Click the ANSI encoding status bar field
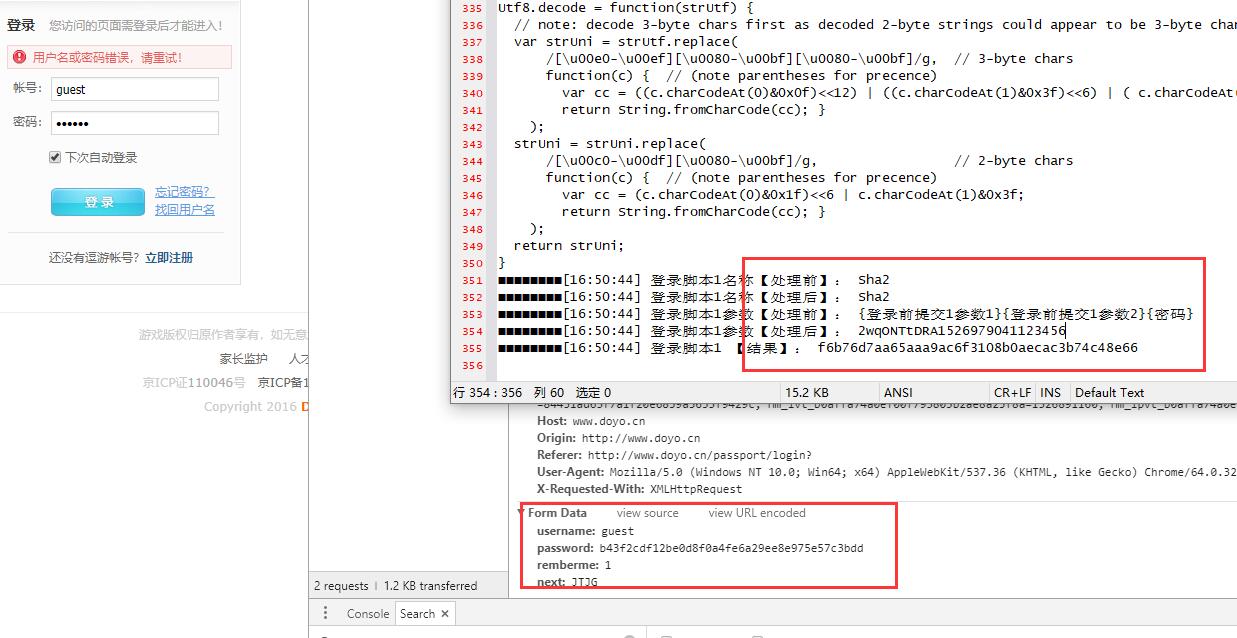Viewport: 1237px width, 638px height. (899, 393)
